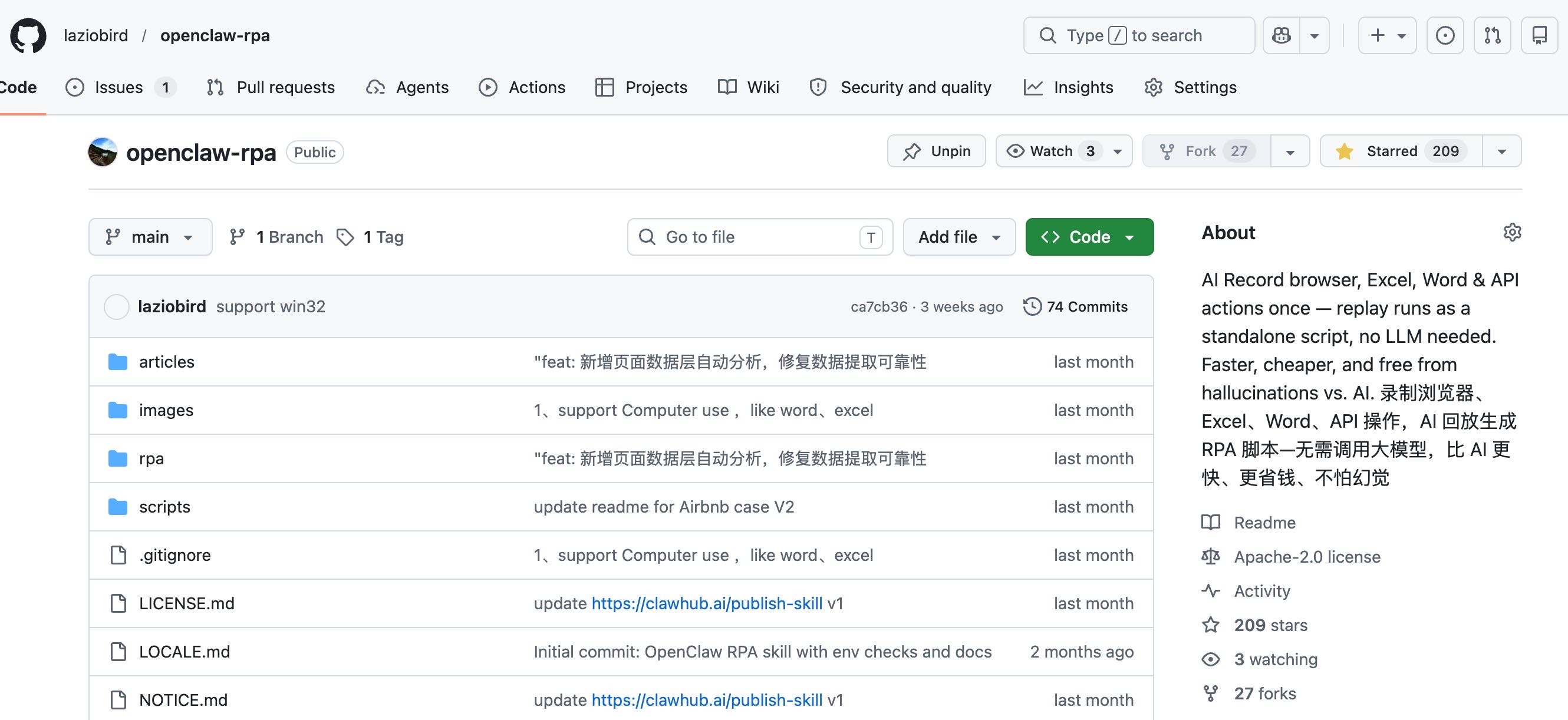Open the NOTICE.md file
This screenshot has width=1568, height=720.
point(183,700)
